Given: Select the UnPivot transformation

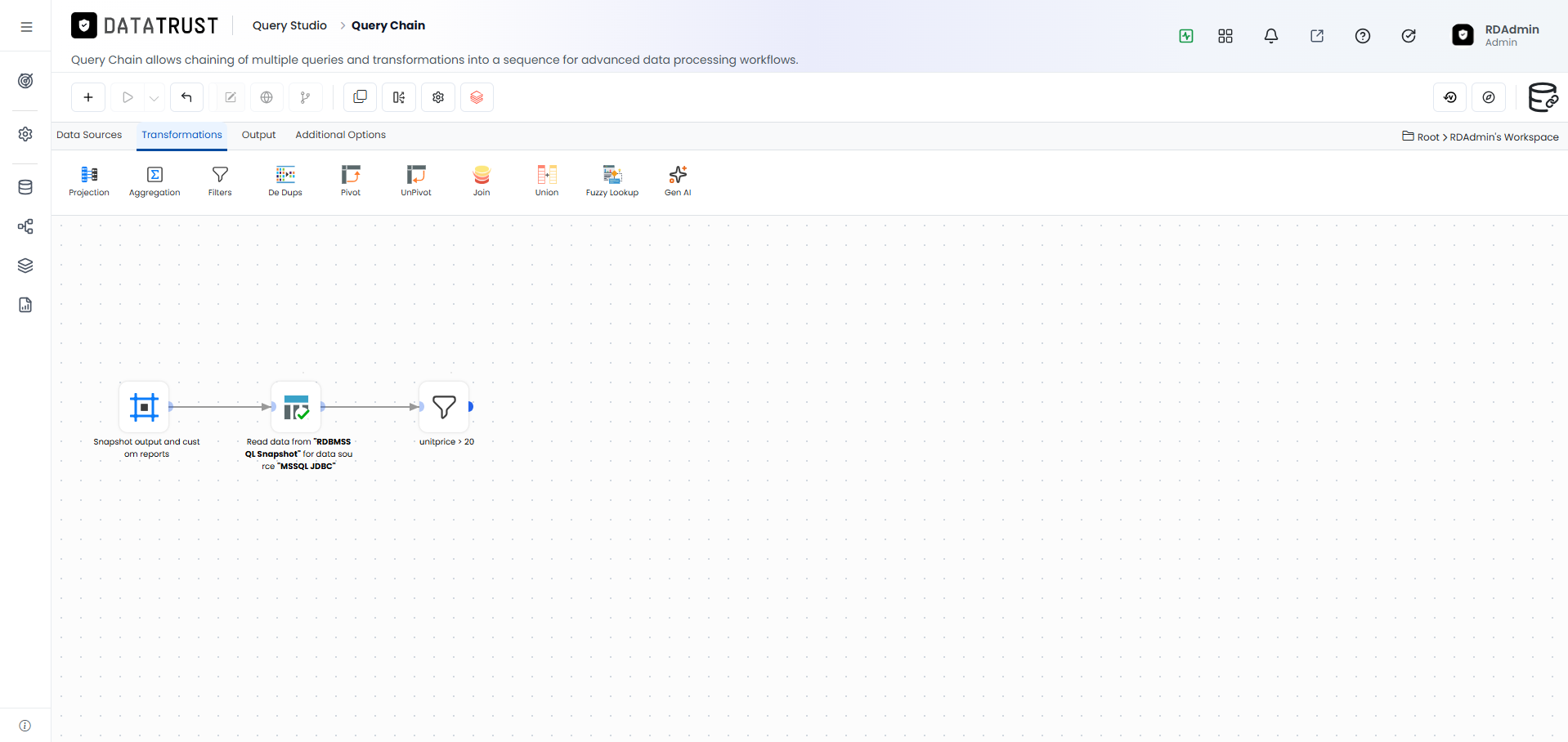Looking at the screenshot, I should (x=416, y=181).
